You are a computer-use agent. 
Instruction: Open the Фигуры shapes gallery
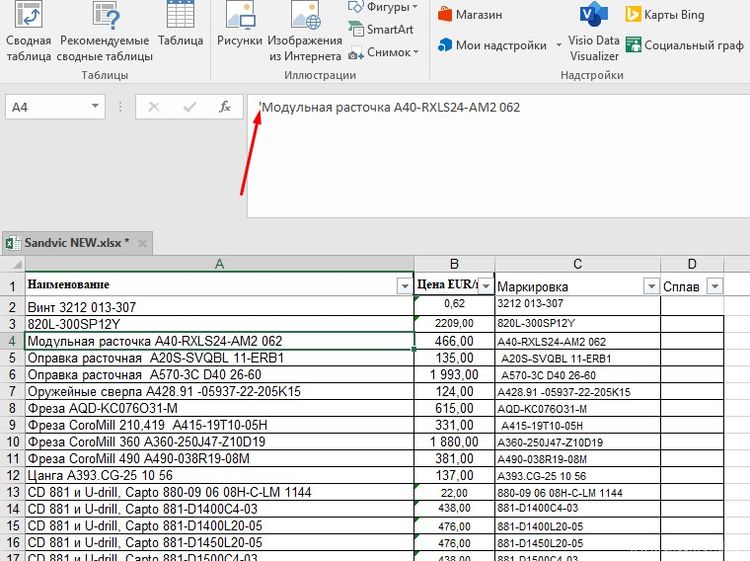[x=384, y=7]
